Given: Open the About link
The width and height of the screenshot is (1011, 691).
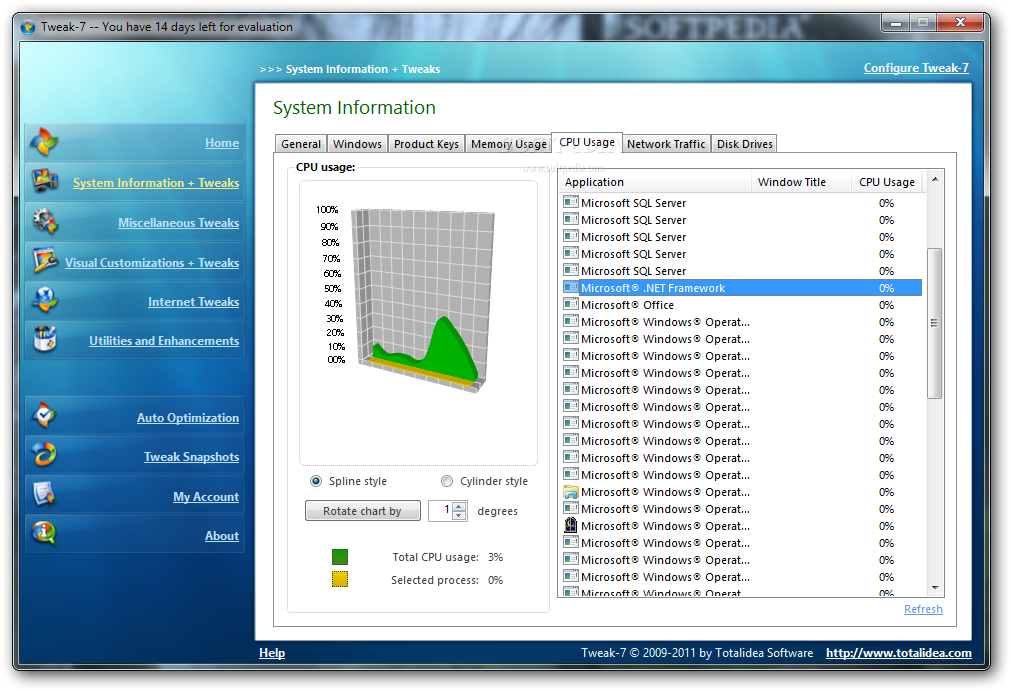Looking at the screenshot, I should click(222, 536).
